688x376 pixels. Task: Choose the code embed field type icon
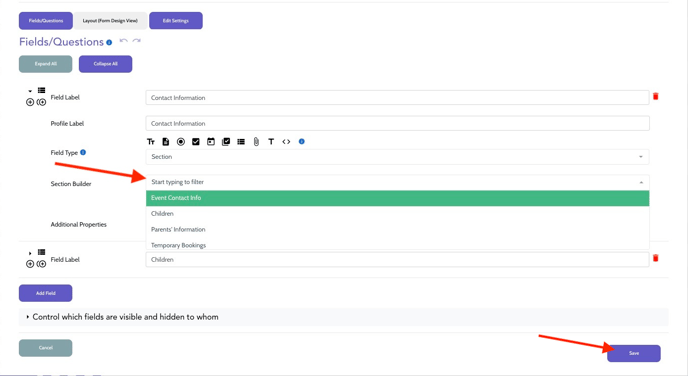(x=286, y=142)
